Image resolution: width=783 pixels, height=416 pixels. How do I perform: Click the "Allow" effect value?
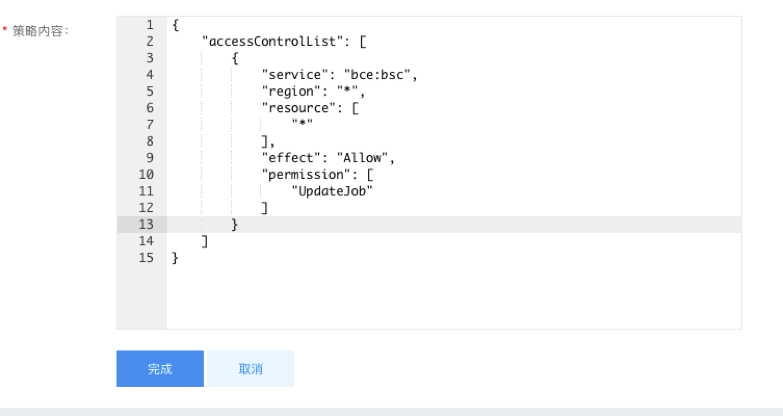click(x=363, y=158)
